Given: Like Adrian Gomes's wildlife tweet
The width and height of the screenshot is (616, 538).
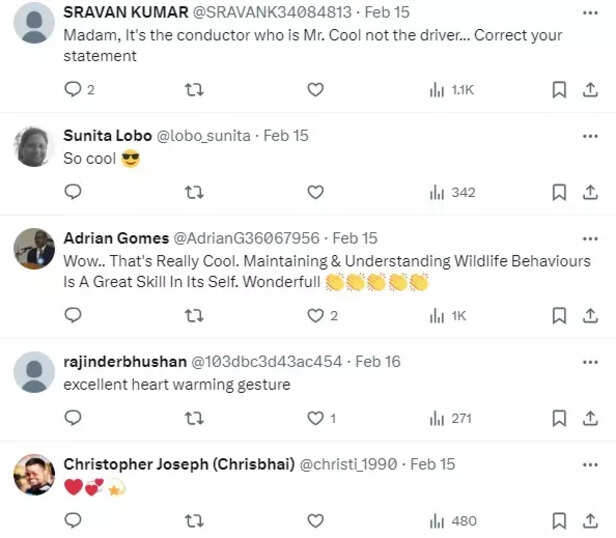Looking at the screenshot, I should pyautogui.click(x=315, y=316).
